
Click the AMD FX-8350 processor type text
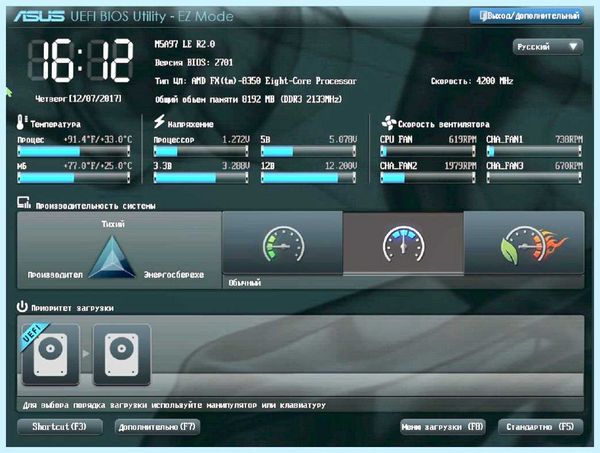coord(256,81)
